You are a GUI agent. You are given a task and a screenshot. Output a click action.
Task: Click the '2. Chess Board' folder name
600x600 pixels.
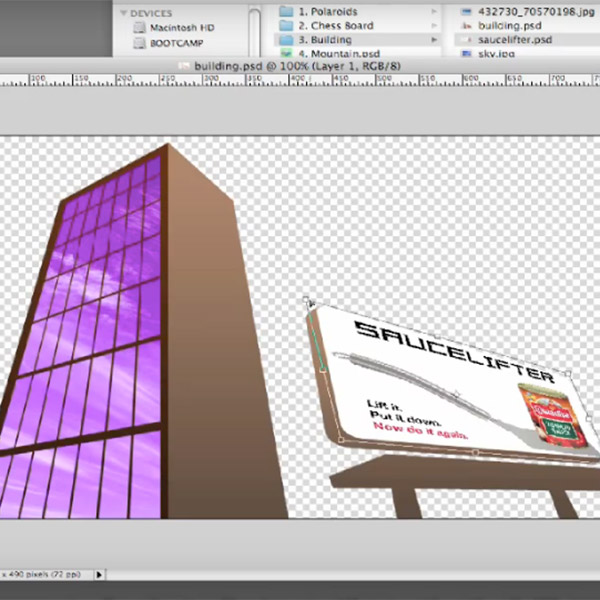coord(336,26)
